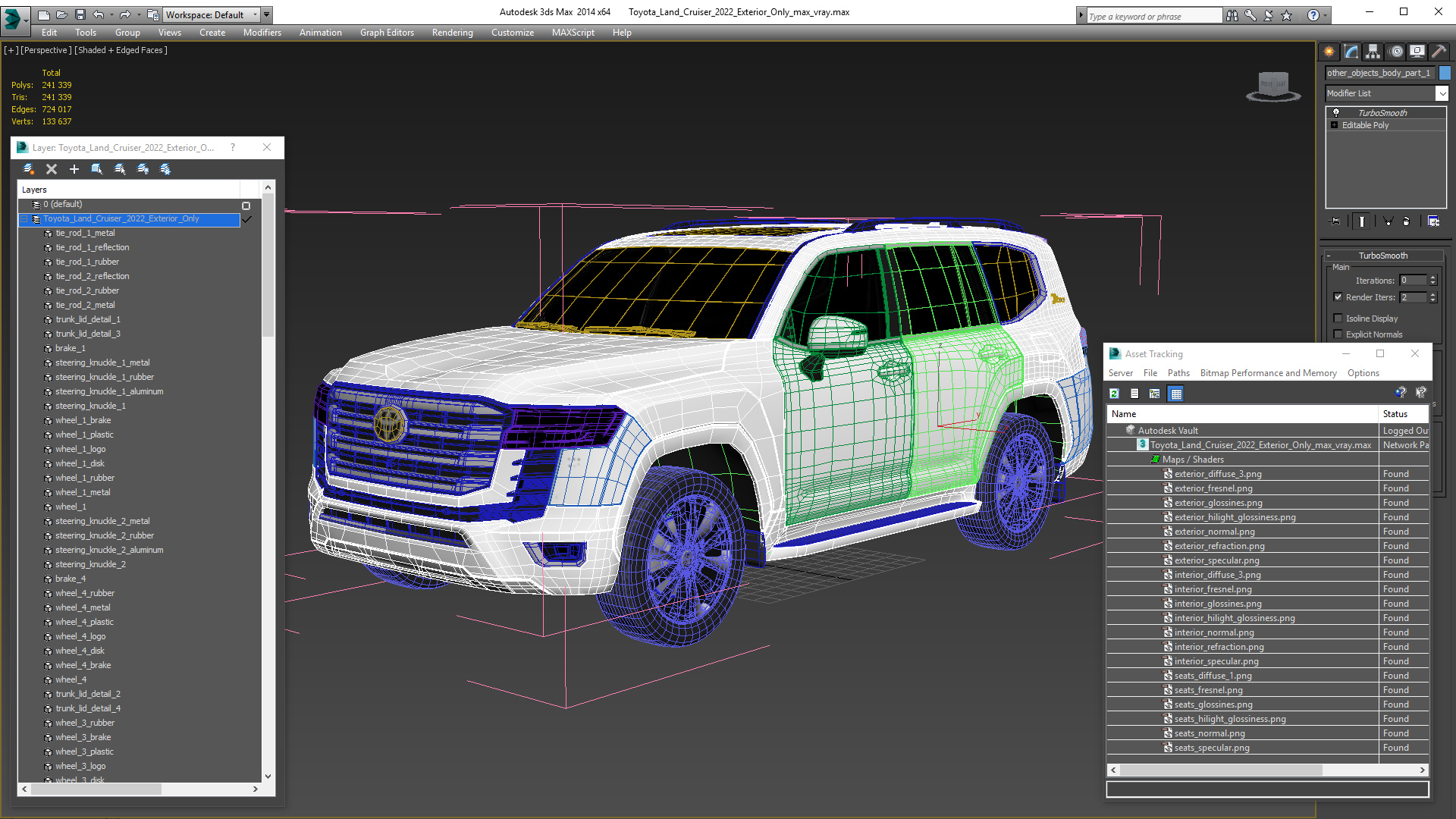This screenshot has height=819, width=1456.
Task: Click Remove Modifier trash icon under stack
Action: (1407, 221)
